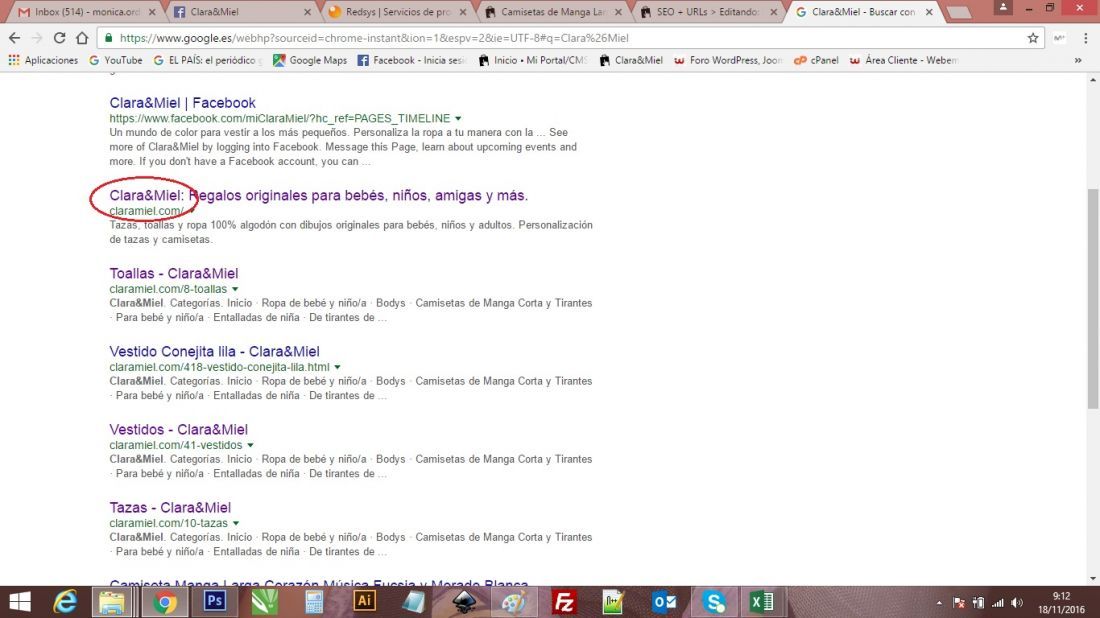The width and height of the screenshot is (1100, 618).
Task: Launch FileZilla from the taskbar
Action: tap(563, 602)
